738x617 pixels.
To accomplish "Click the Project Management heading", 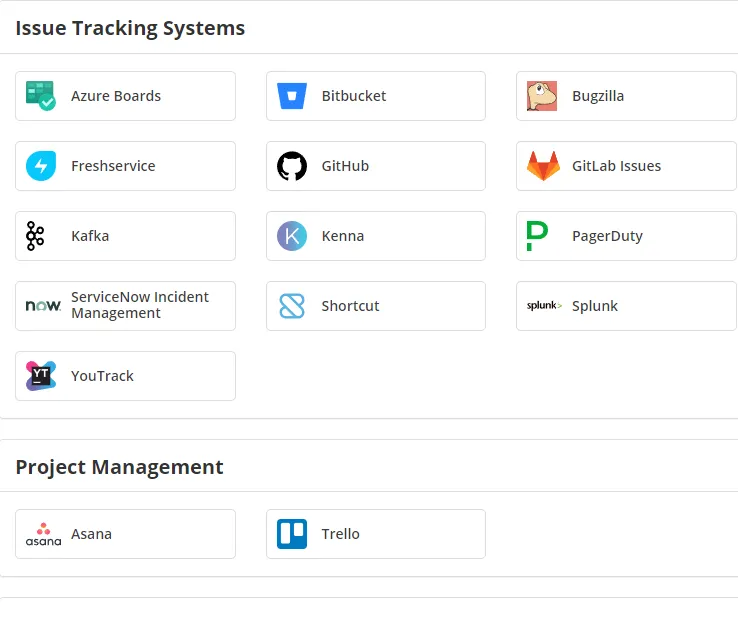I will pos(120,467).
